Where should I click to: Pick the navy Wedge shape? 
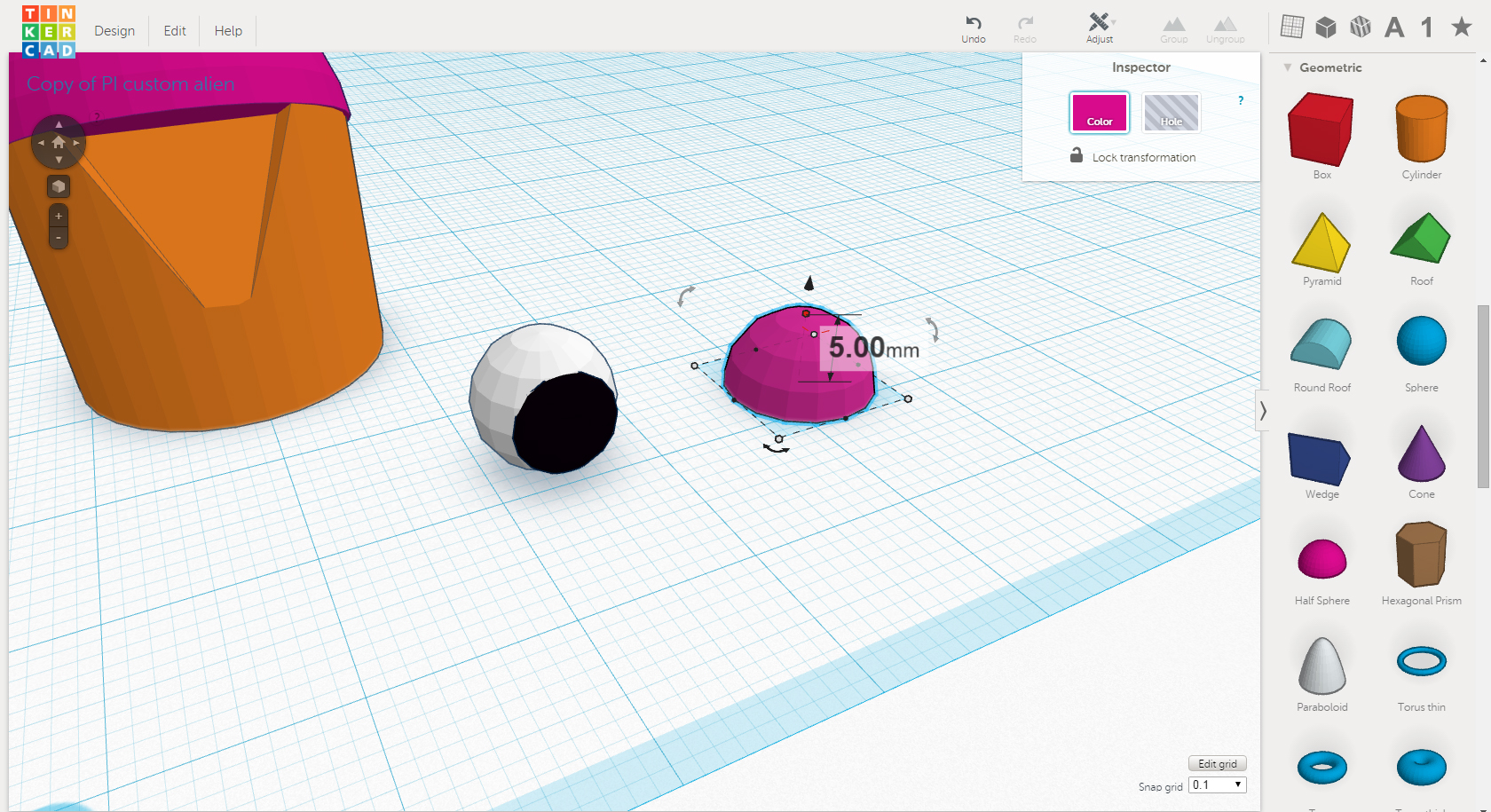(1320, 457)
